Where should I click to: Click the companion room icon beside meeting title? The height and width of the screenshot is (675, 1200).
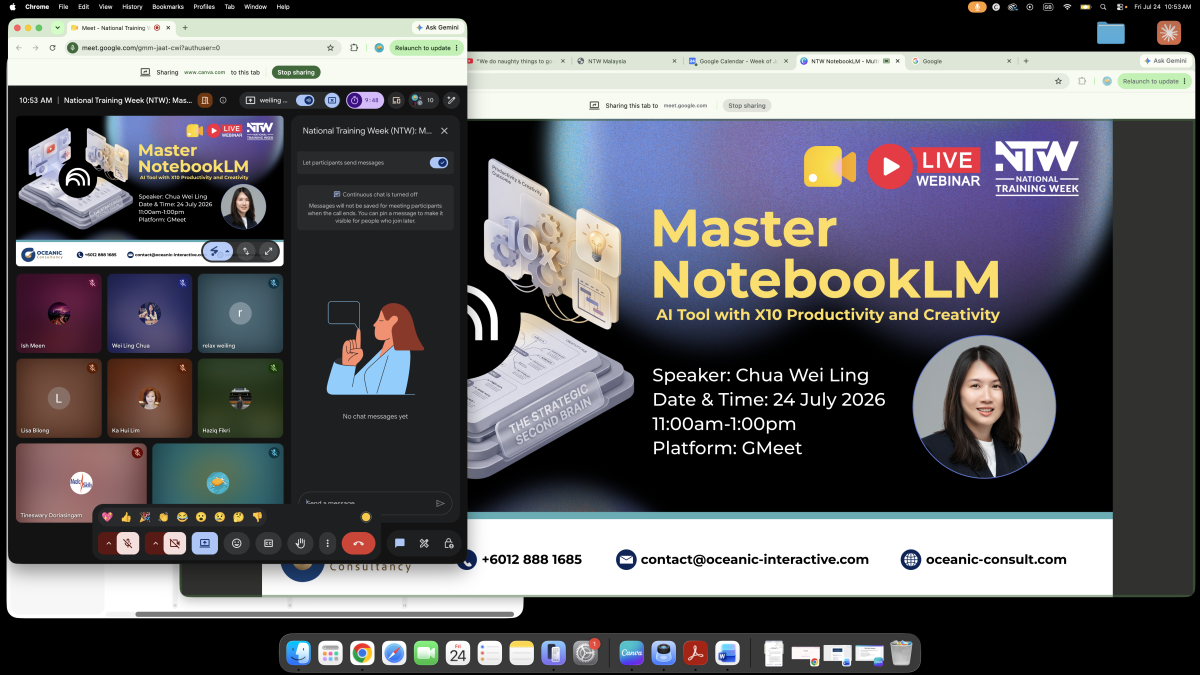(204, 100)
